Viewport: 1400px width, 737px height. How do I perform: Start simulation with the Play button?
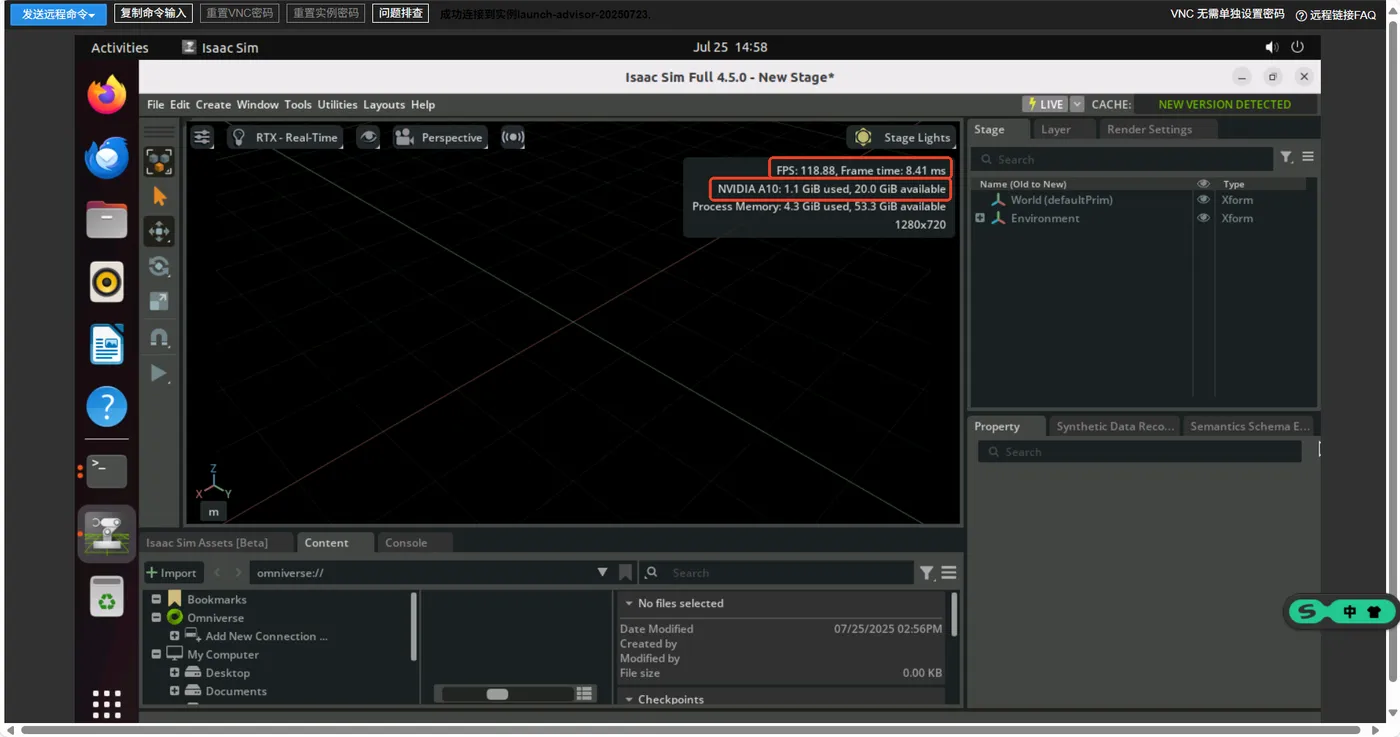pos(159,373)
